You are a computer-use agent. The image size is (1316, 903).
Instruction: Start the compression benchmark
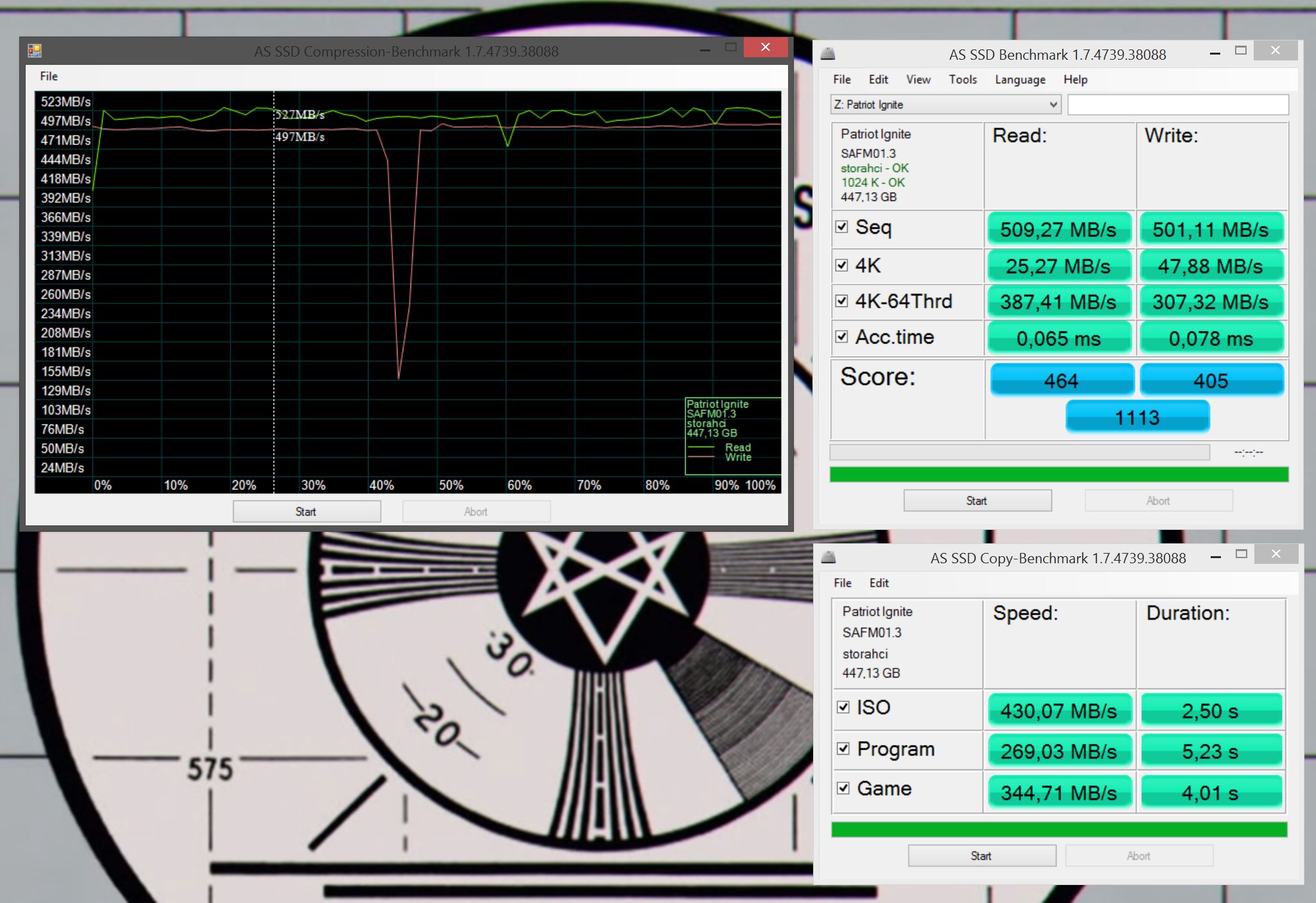pyautogui.click(x=306, y=512)
